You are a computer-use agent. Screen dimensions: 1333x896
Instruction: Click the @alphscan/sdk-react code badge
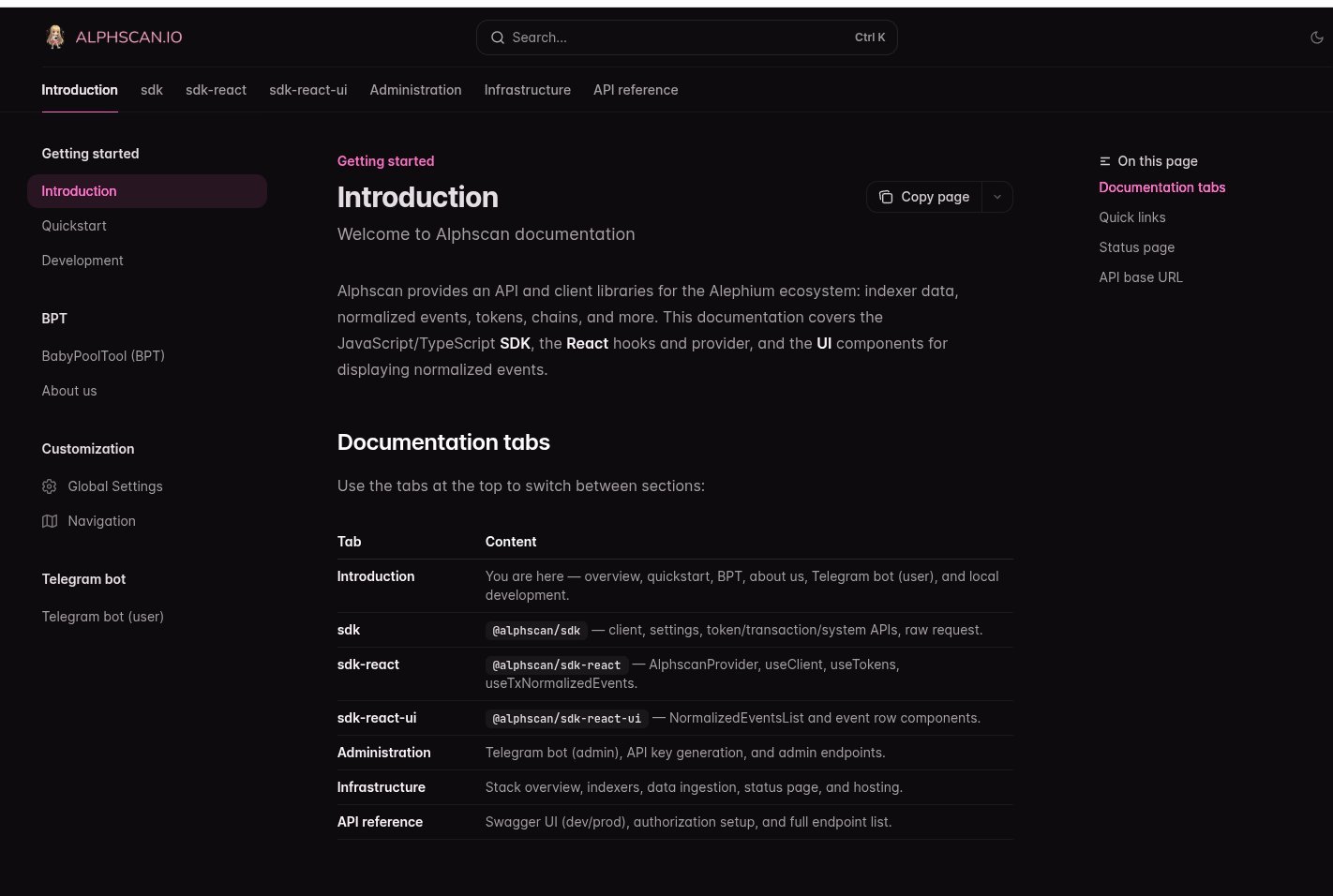(x=557, y=665)
